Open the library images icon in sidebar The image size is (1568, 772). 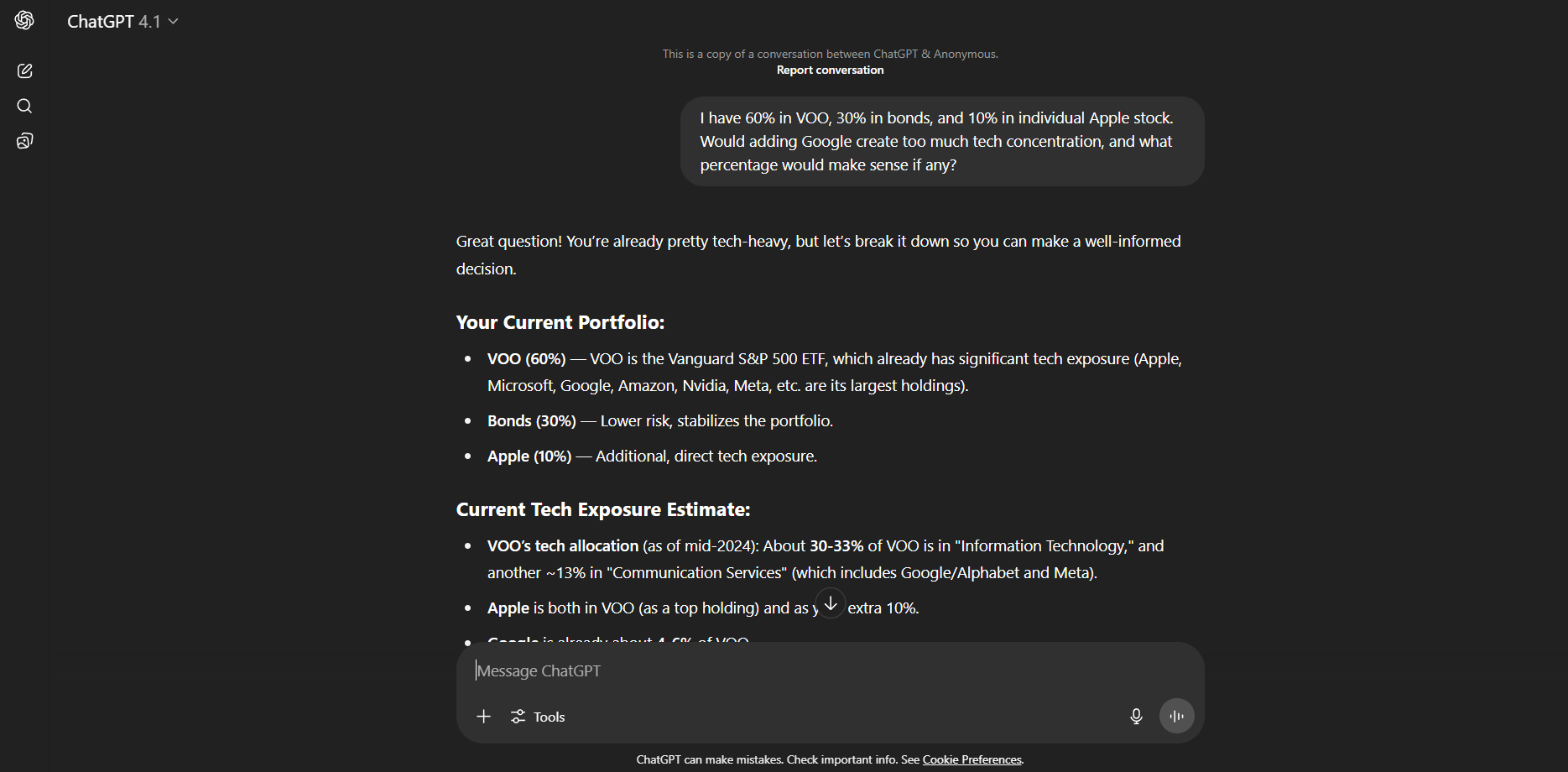(24, 141)
